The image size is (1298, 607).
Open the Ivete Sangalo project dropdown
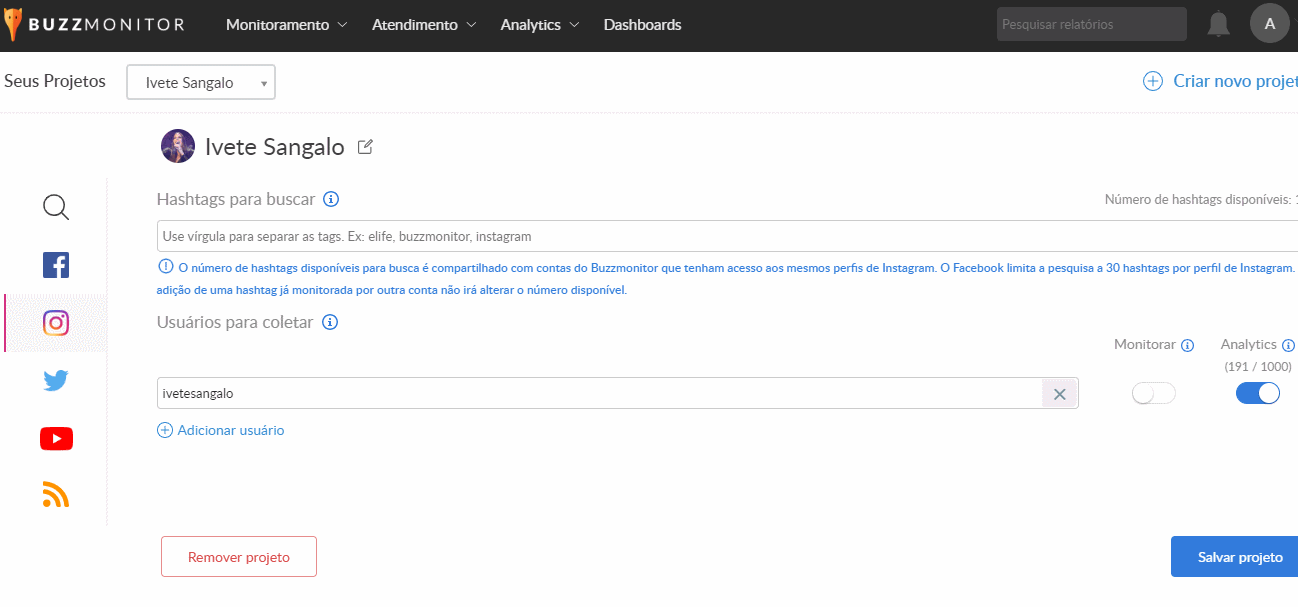(x=201, y=83)
